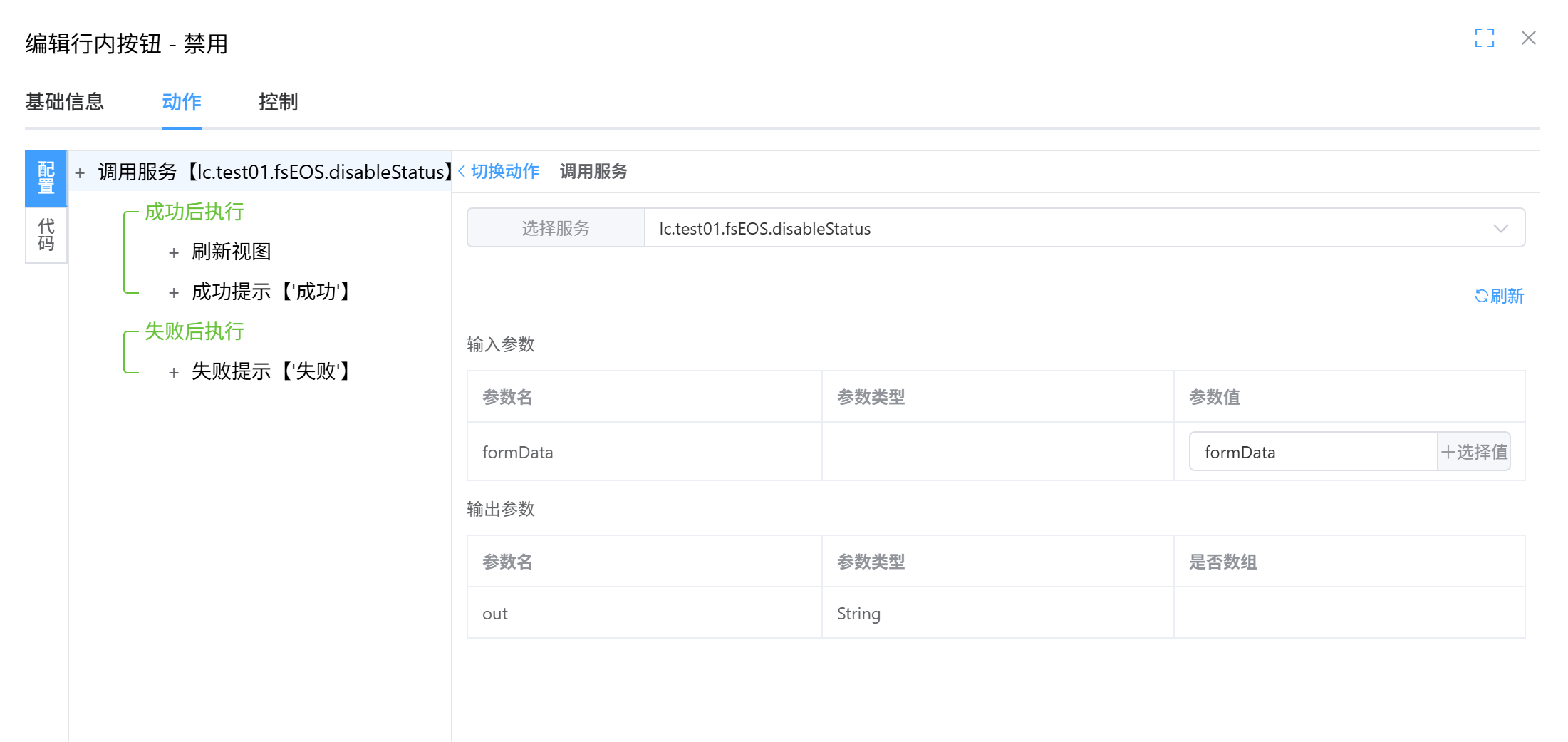Select the 配置 (config) panel in left sidebar
The image size is (1568, 742).
46,177
